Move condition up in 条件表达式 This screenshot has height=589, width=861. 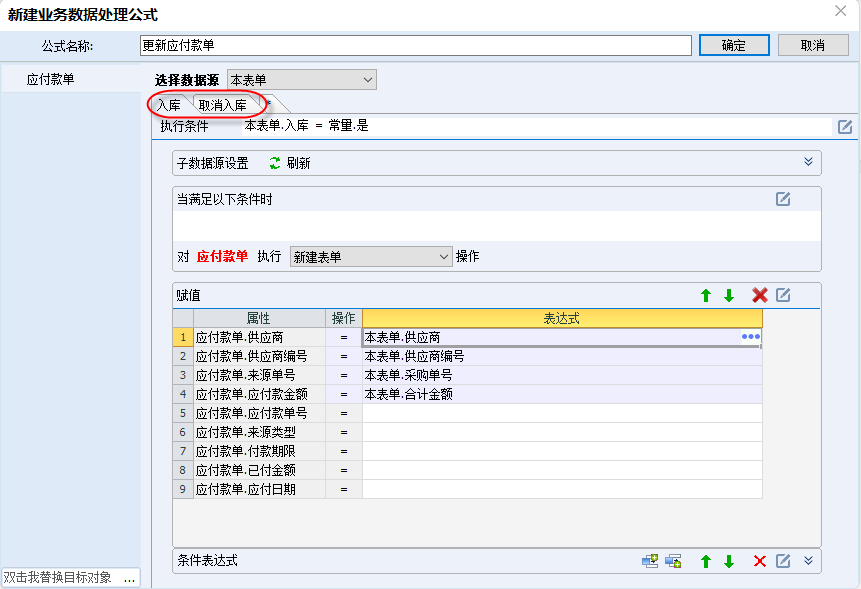point(706,562)
